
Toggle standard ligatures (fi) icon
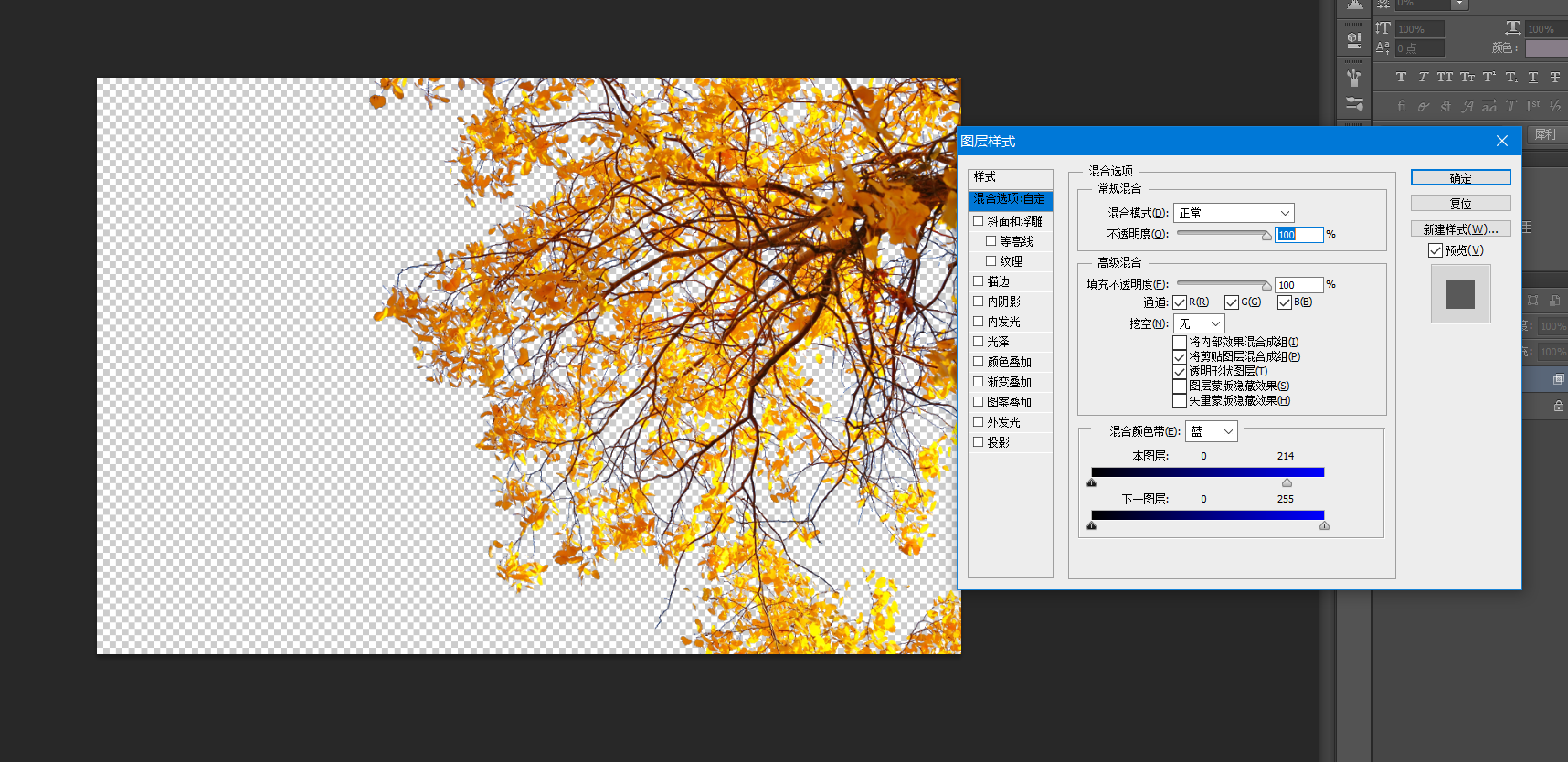[x=1401, y=107]
